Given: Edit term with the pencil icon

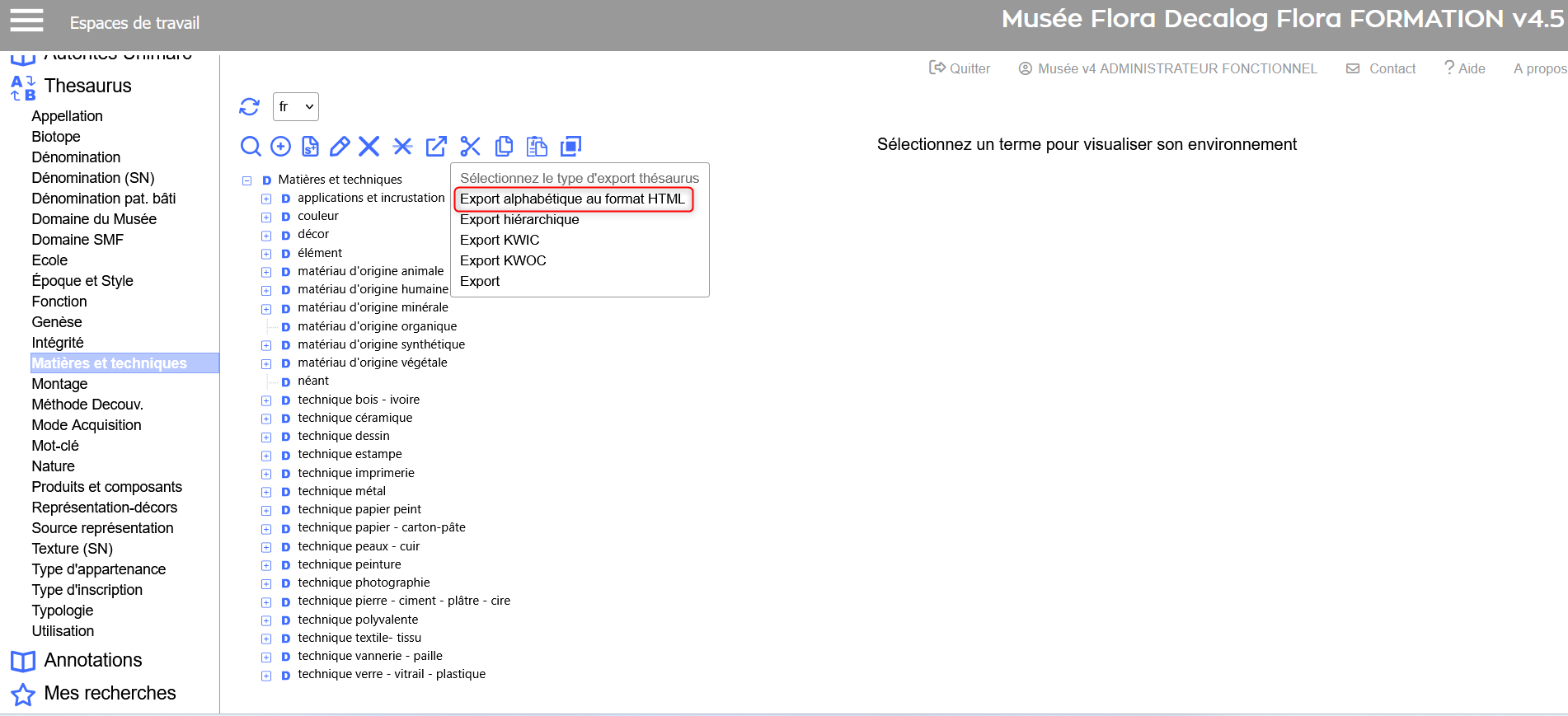Looking at the screenshot, I should click(340, 147).
